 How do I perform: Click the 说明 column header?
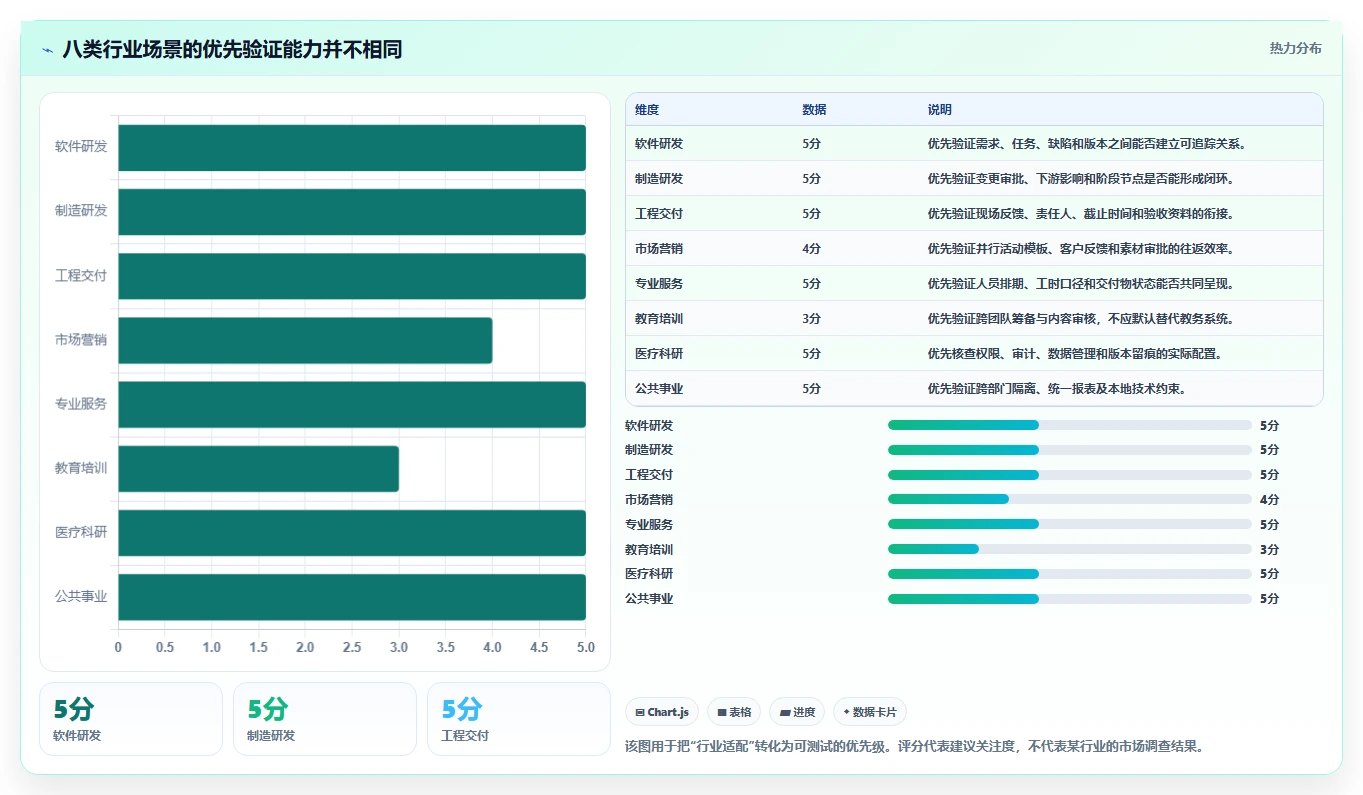click(940, 110)
